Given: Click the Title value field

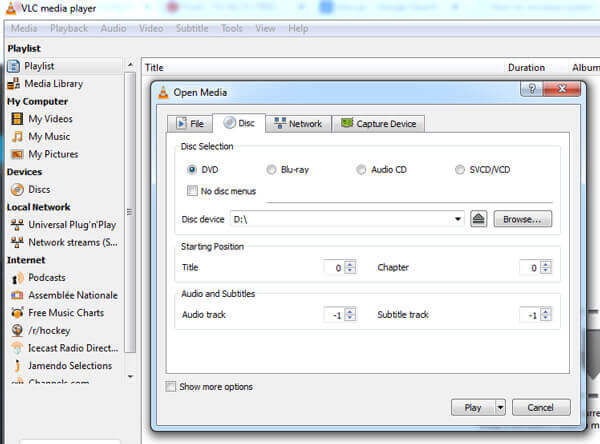Looking at the screenshot, I should coord(334,268).
